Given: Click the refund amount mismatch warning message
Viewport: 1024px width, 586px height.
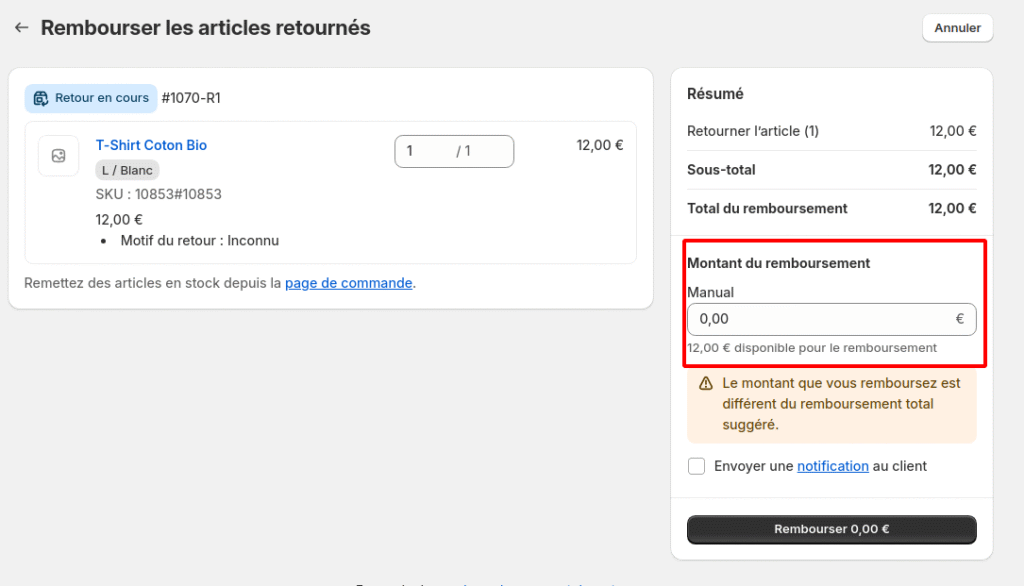Looking at the screenshot, I should click(x=841, y=404).
